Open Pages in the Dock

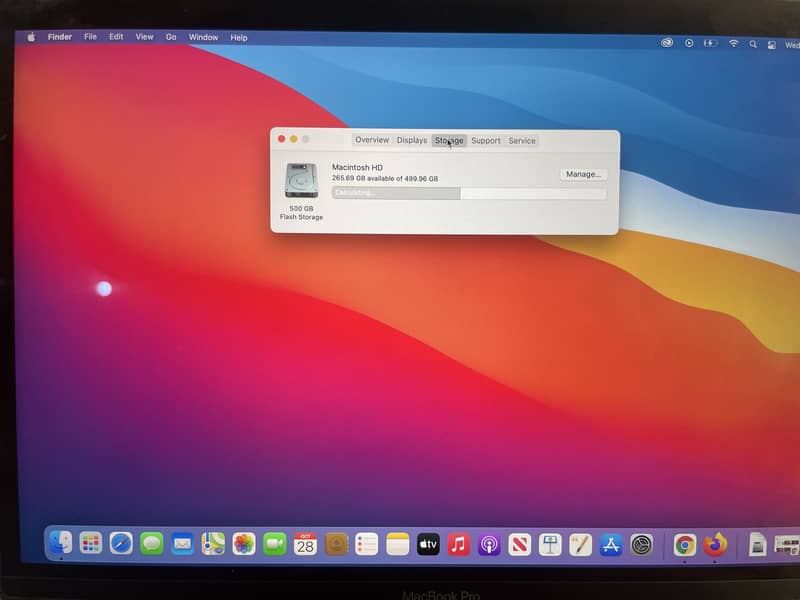(x=581, y=545)
